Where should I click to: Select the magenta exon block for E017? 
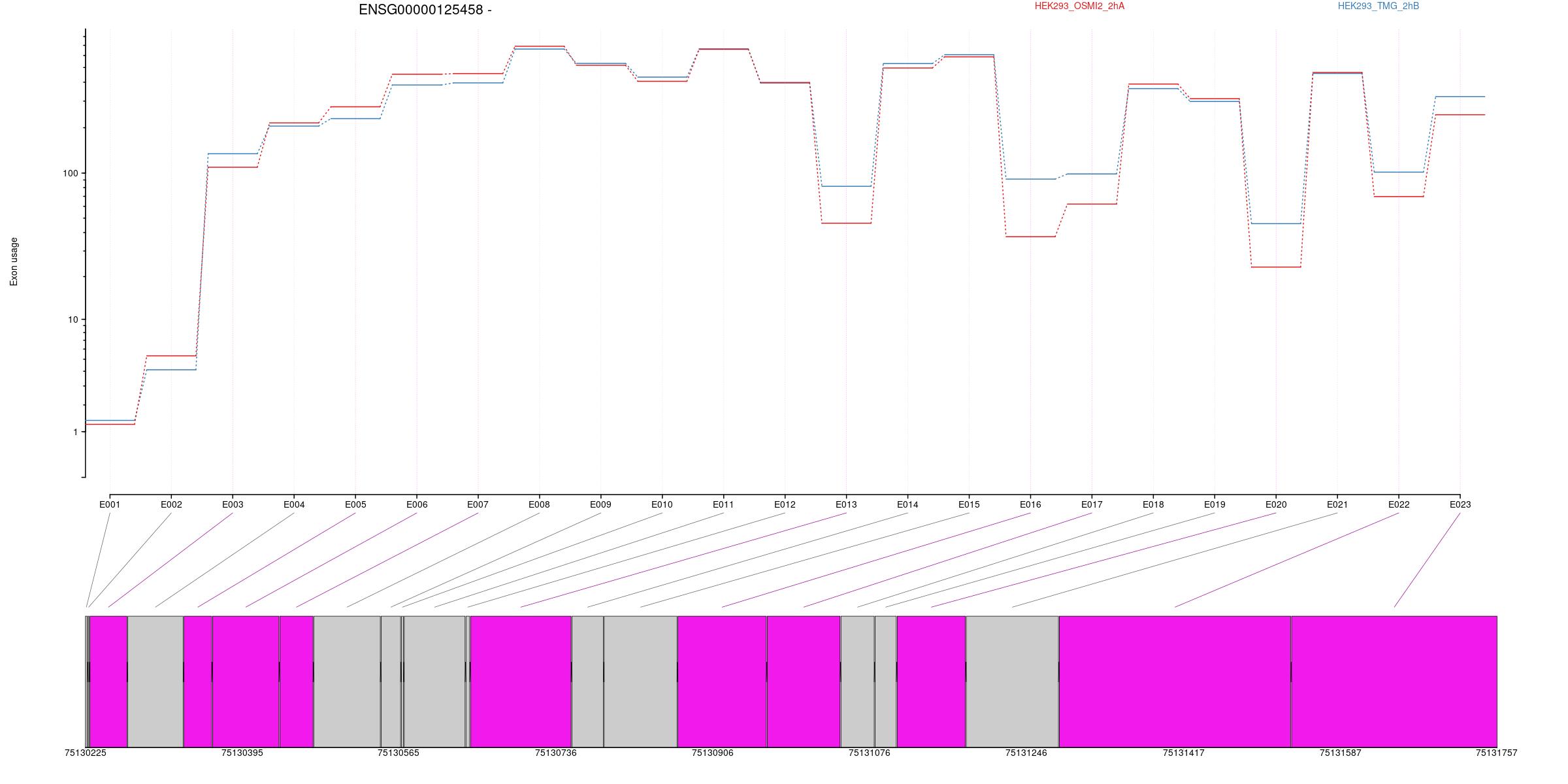[804, 681]
